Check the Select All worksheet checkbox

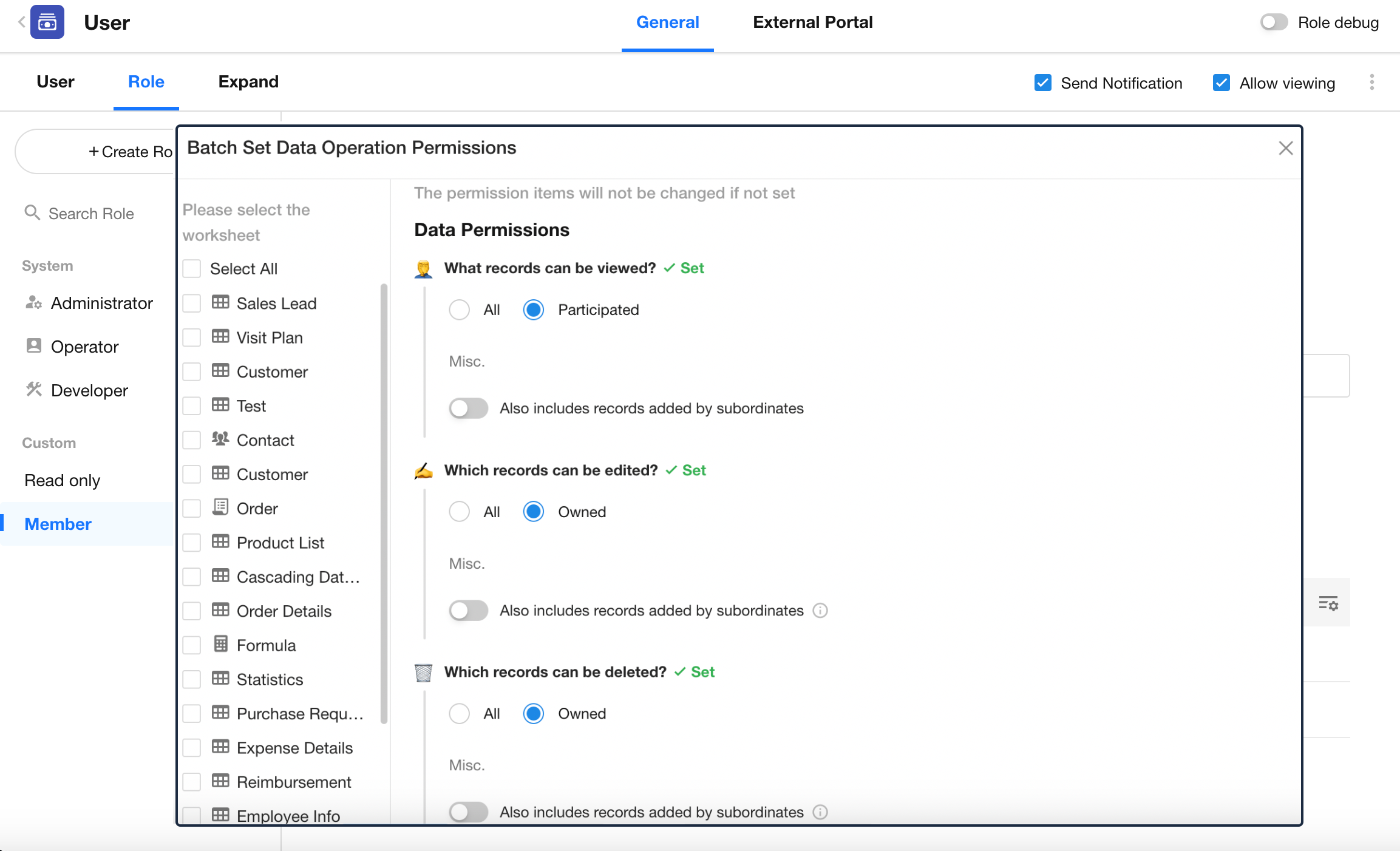pyautogui.click(x=192, y=269)
